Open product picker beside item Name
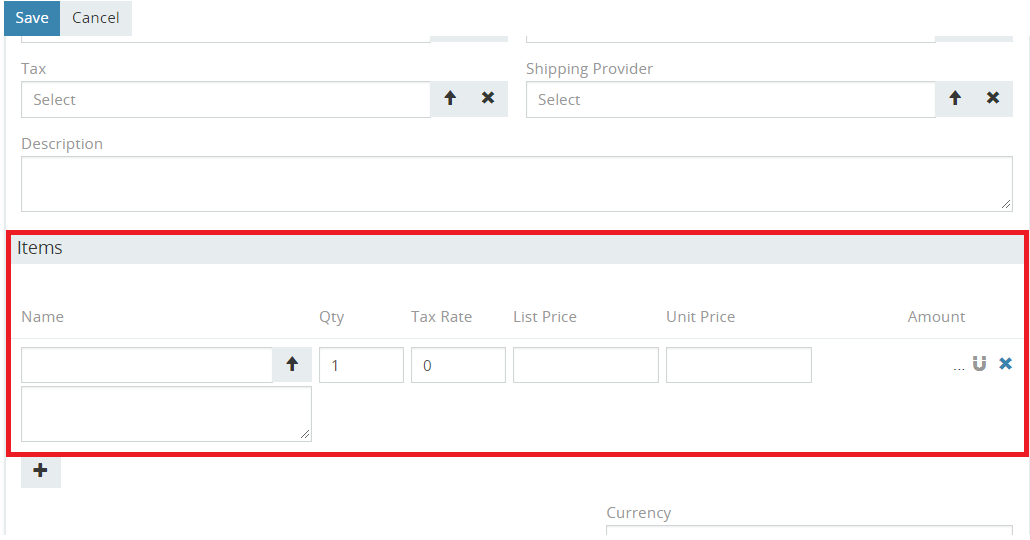 point(292,365)
